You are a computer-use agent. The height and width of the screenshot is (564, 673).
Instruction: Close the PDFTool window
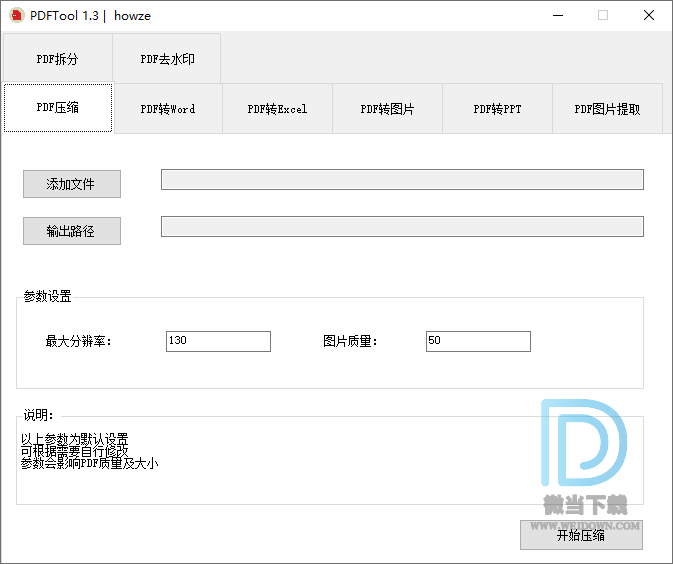649,15
